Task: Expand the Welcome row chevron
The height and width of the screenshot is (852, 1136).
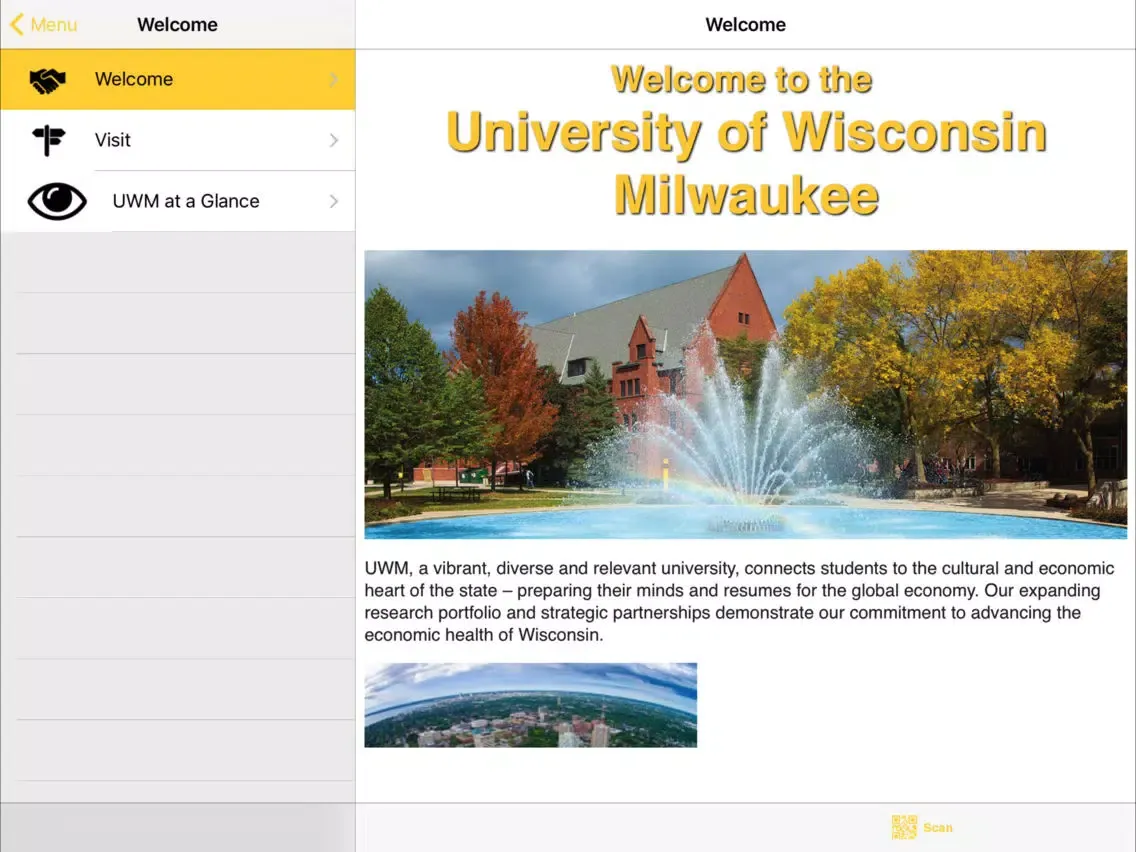Action: 334,80
